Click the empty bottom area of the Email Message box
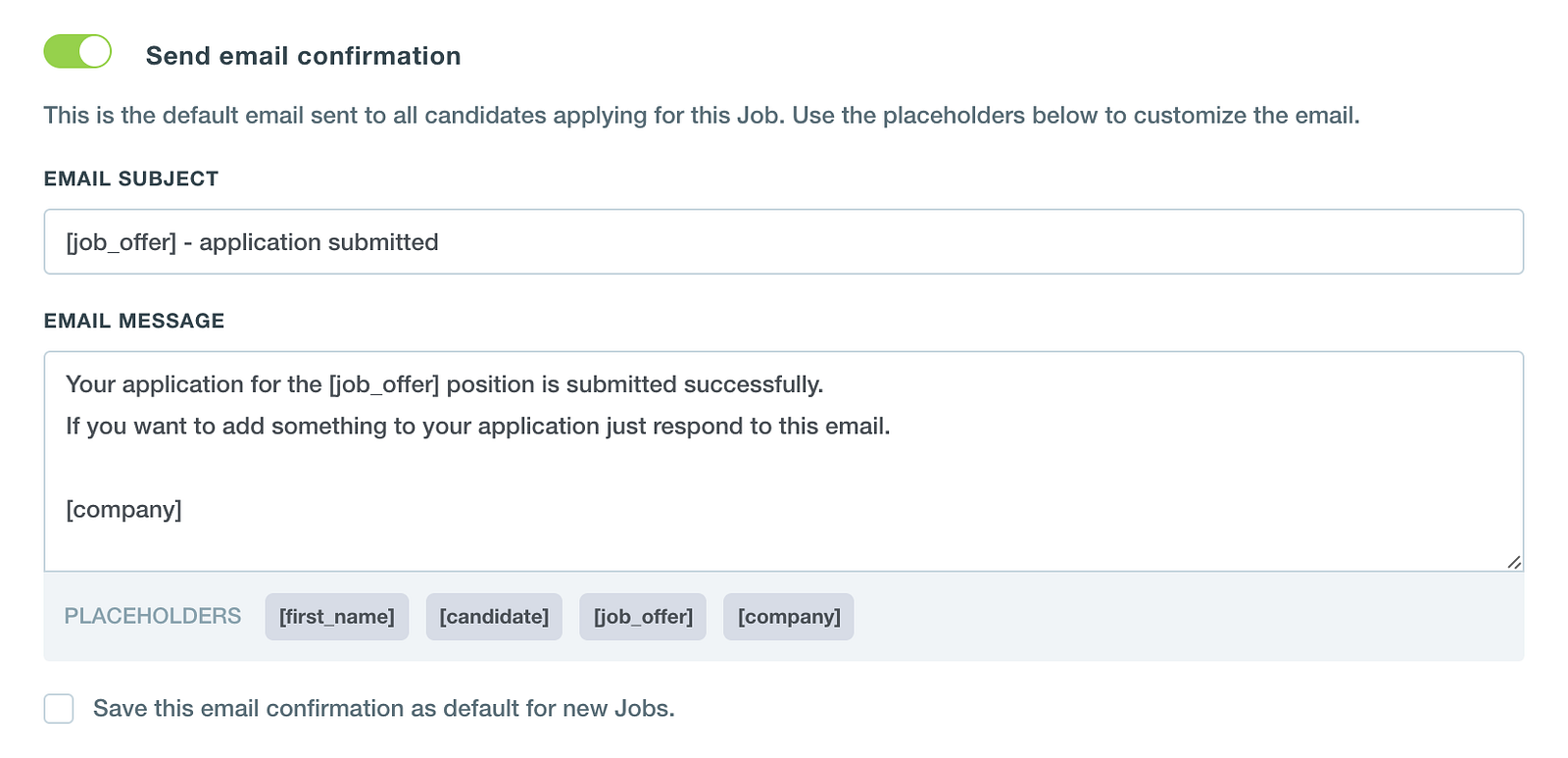This screenshot has width=1568, height=758. click(784, 547)
